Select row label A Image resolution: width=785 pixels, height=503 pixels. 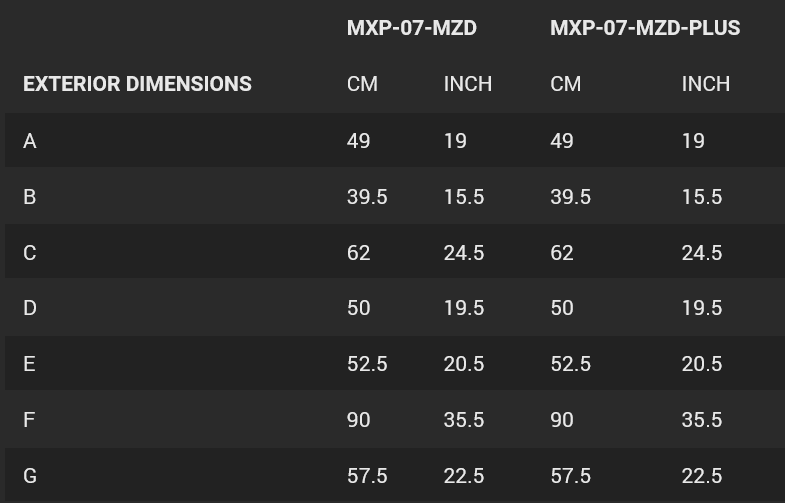(30, 141)
